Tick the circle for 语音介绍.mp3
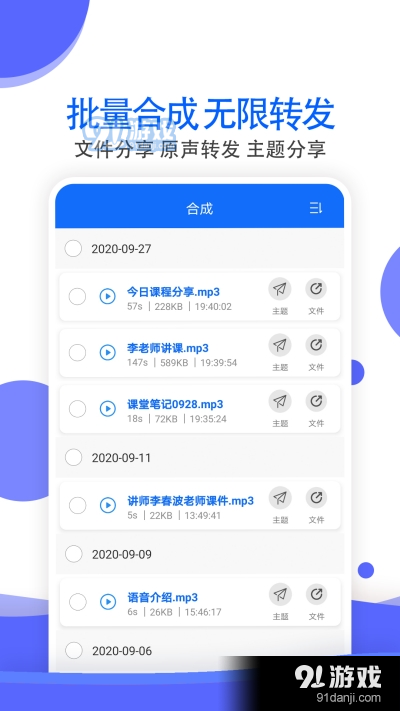 pyautogui.click(x=77, y=602)
